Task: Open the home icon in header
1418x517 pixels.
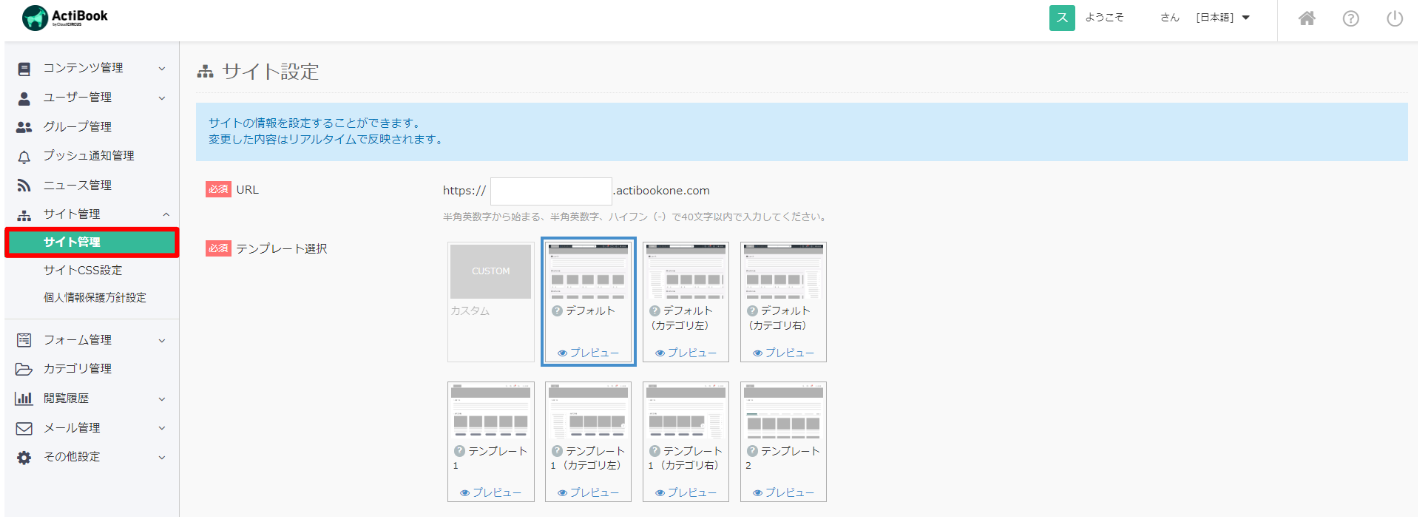Action: tap(1306, 18)
